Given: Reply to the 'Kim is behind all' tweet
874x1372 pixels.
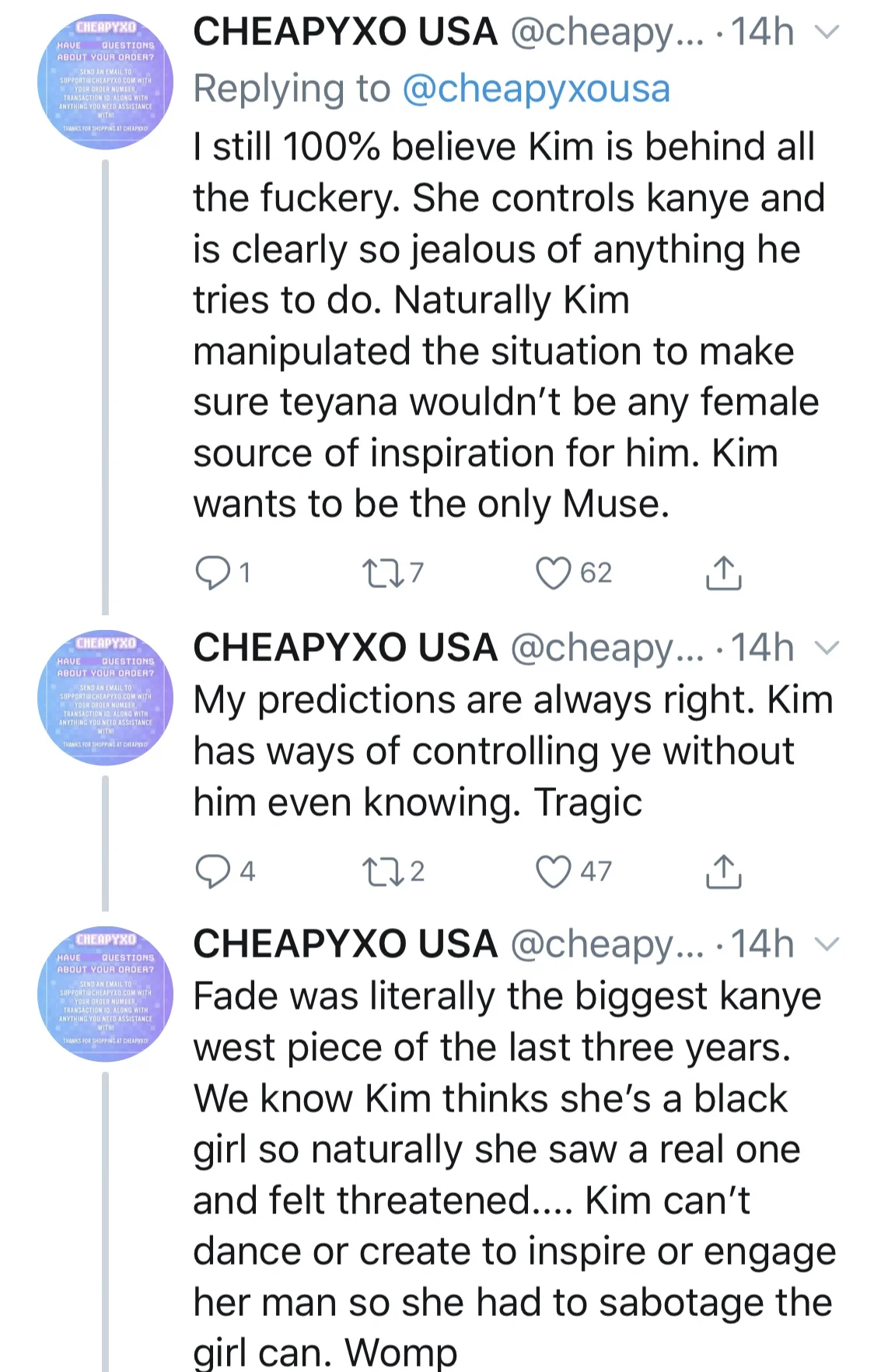Looking at the screenshot, I should [212, 573].
